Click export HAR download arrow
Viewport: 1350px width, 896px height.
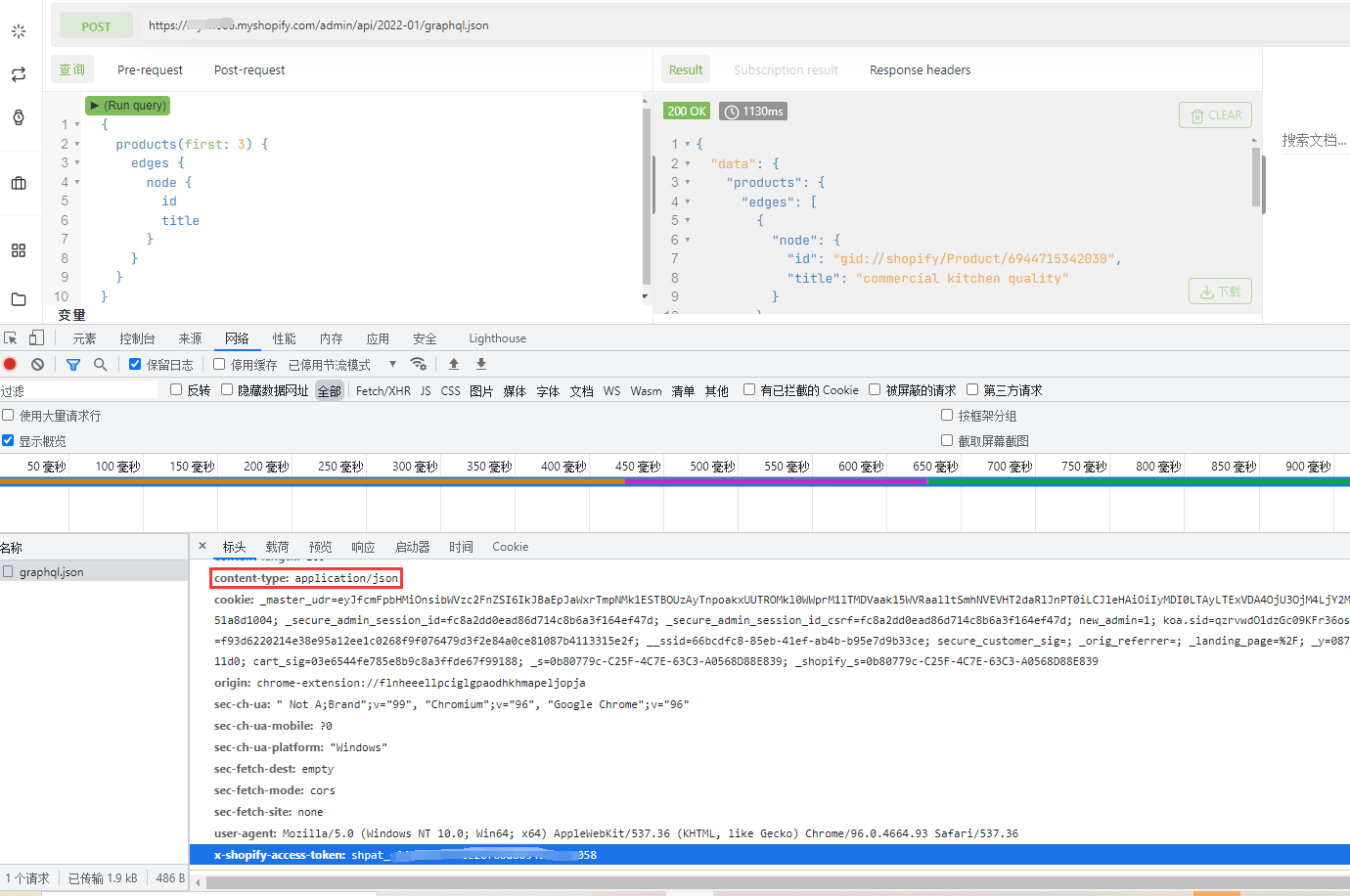pos(481,364)
